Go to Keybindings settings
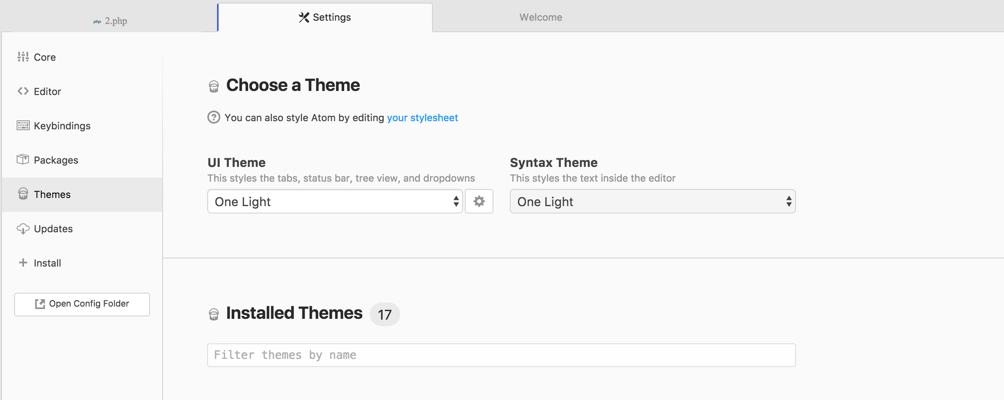This screenshot has height=400, width=1004. click(x=82, y=125)
